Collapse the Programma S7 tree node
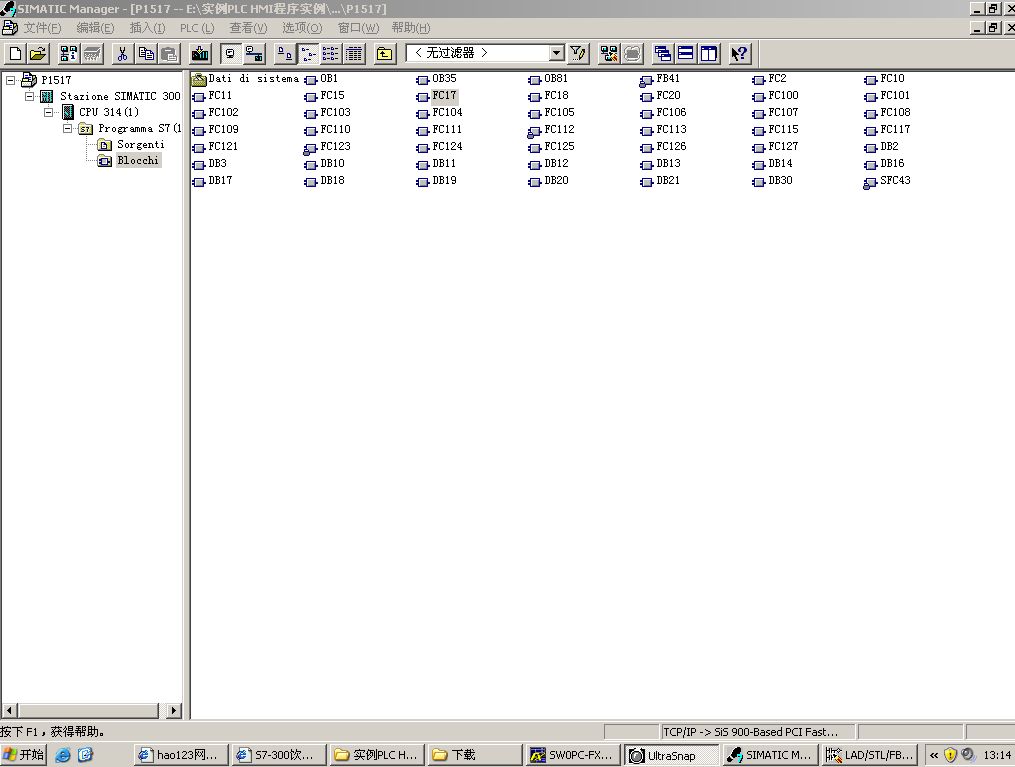 pos(67,128)
